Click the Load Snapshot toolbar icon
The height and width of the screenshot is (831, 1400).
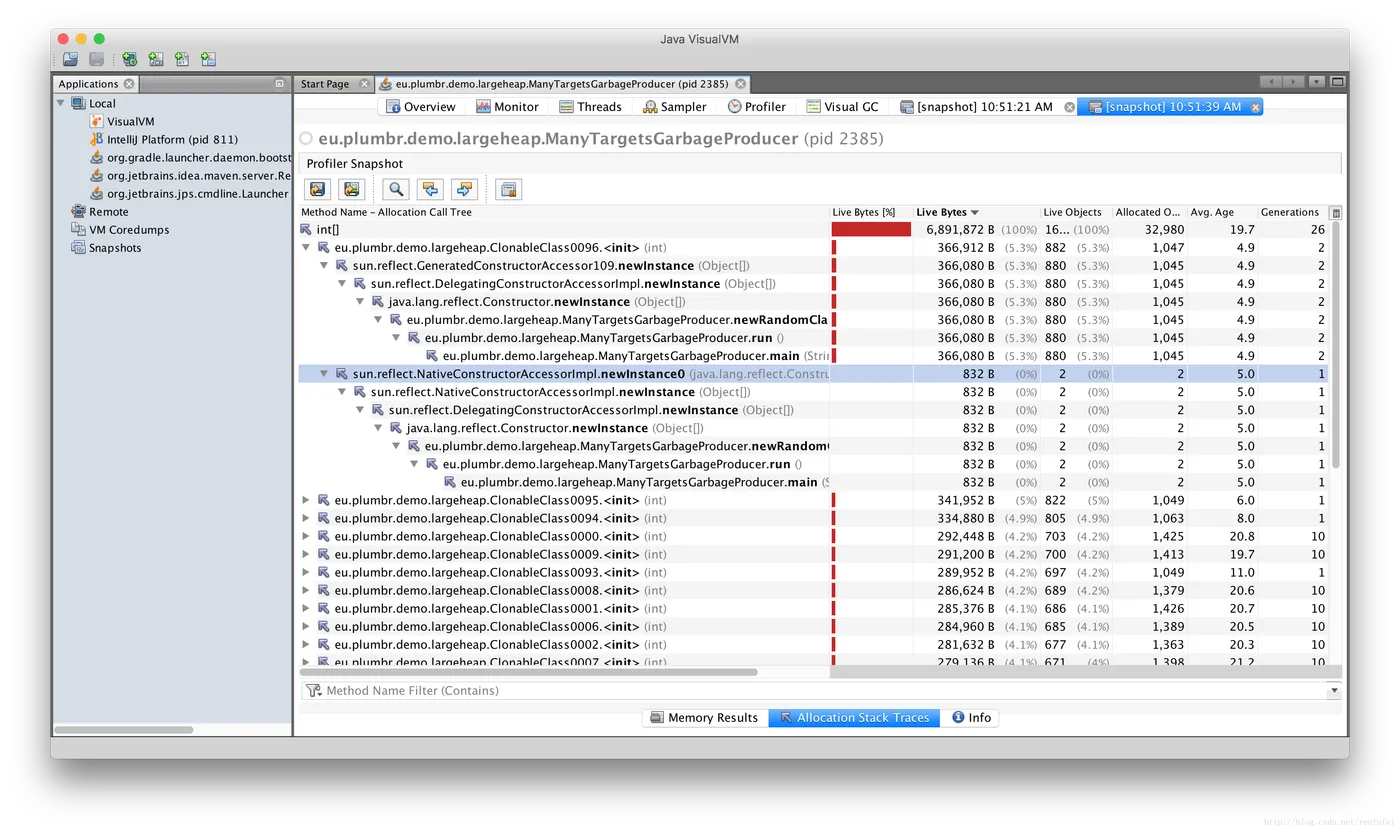point(71,60)
